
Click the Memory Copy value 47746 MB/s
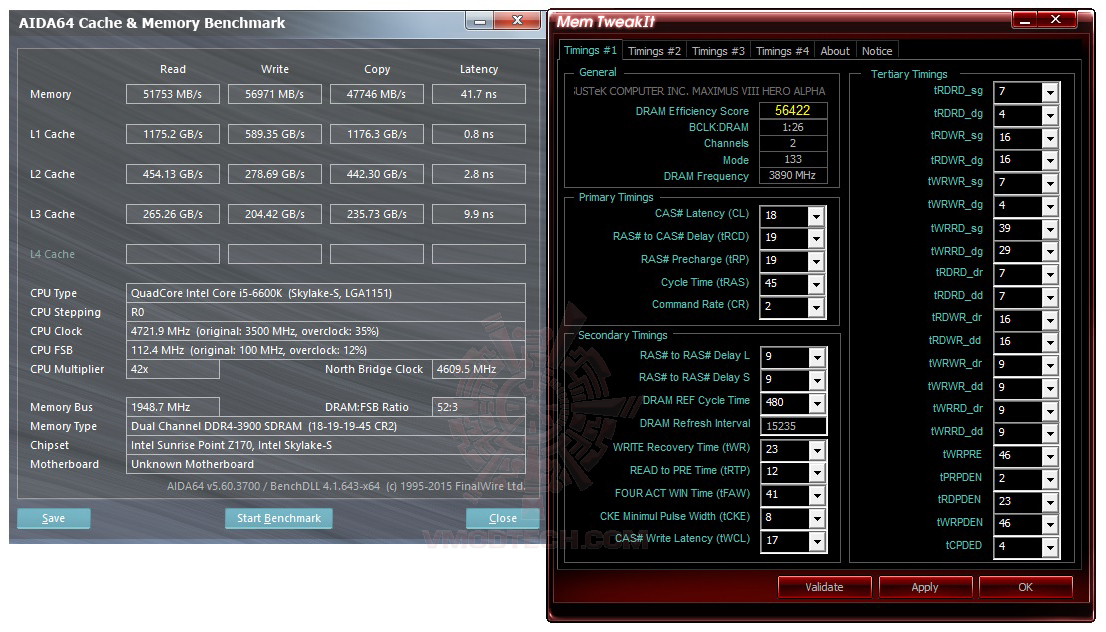pyautogui.click(x=377, y=94)
